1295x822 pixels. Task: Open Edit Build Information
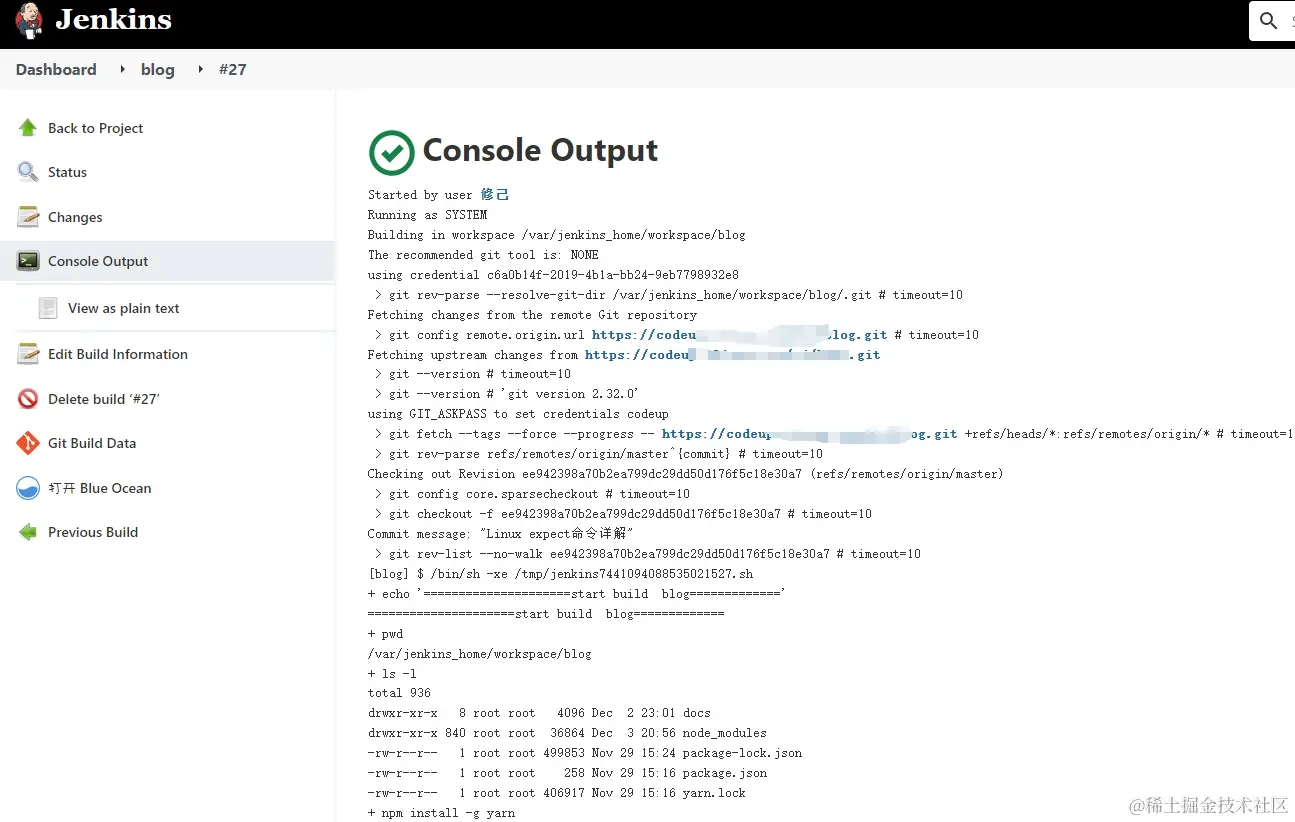(118, 354)
